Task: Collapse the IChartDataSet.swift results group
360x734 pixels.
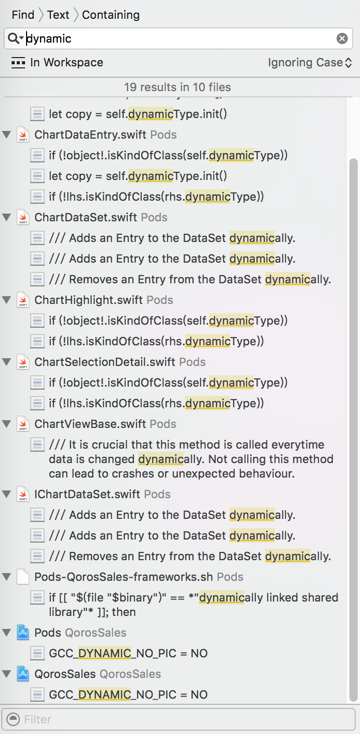Action: [x=7, y=494]
